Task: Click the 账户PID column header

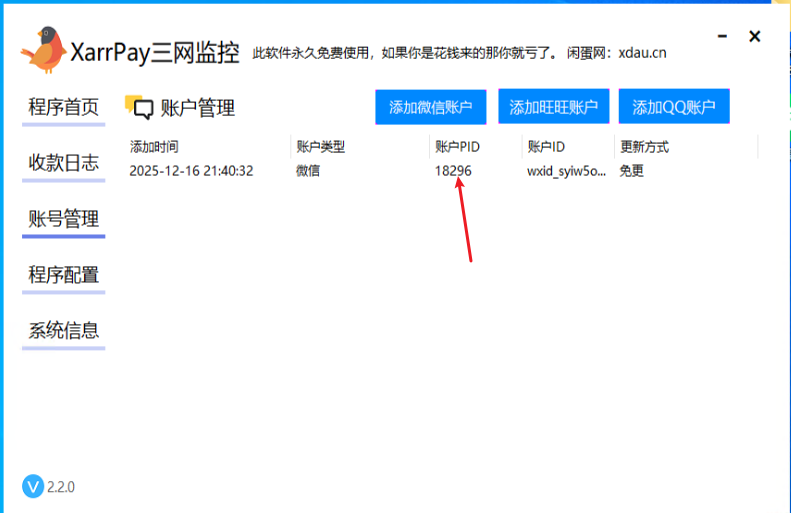Action: (457, 147)
